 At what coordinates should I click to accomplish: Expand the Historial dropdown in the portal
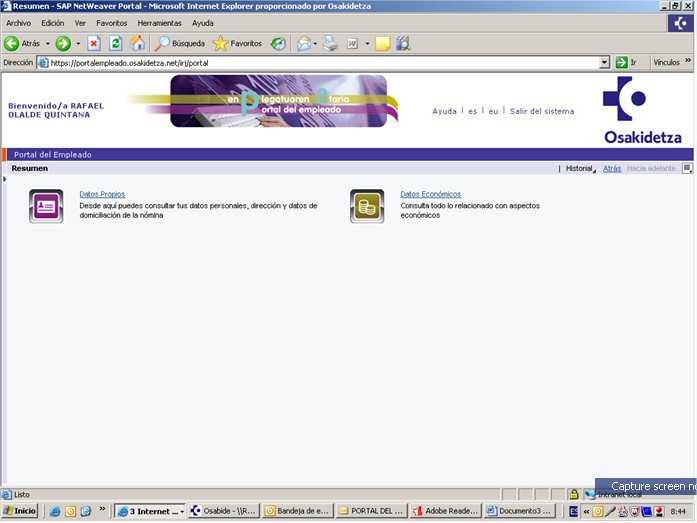577,169
